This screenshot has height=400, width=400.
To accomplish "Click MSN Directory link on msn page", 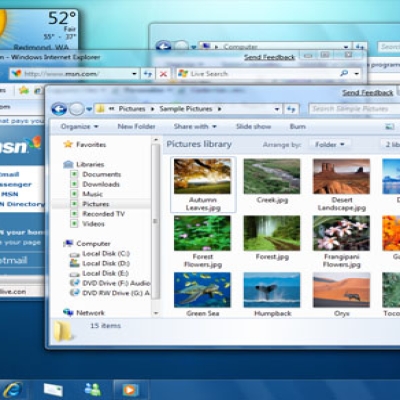I will click(x=22, y=204).
